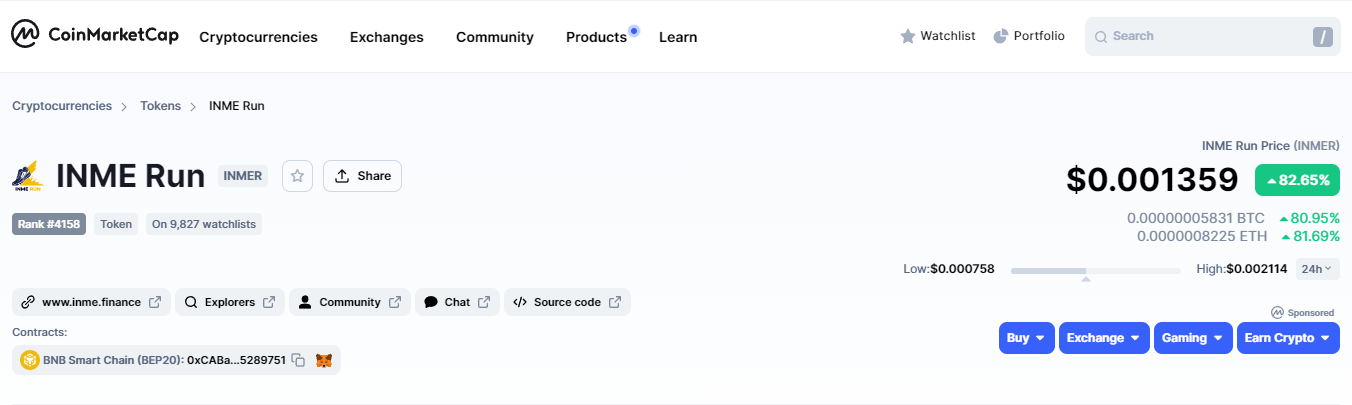Screen dimensions: 1352x405
Task: Open the Watchlist star icon in header
Action: (908, 36)
